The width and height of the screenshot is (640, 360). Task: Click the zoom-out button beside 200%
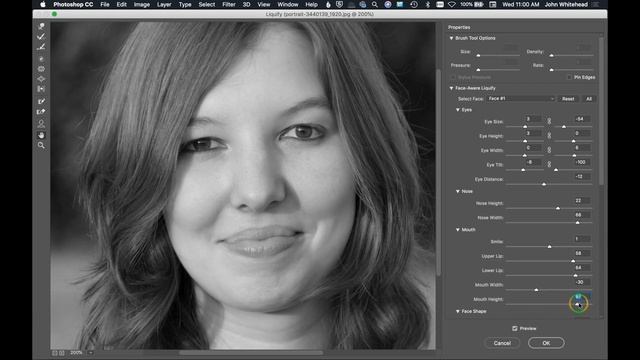(x=54, y=353)
